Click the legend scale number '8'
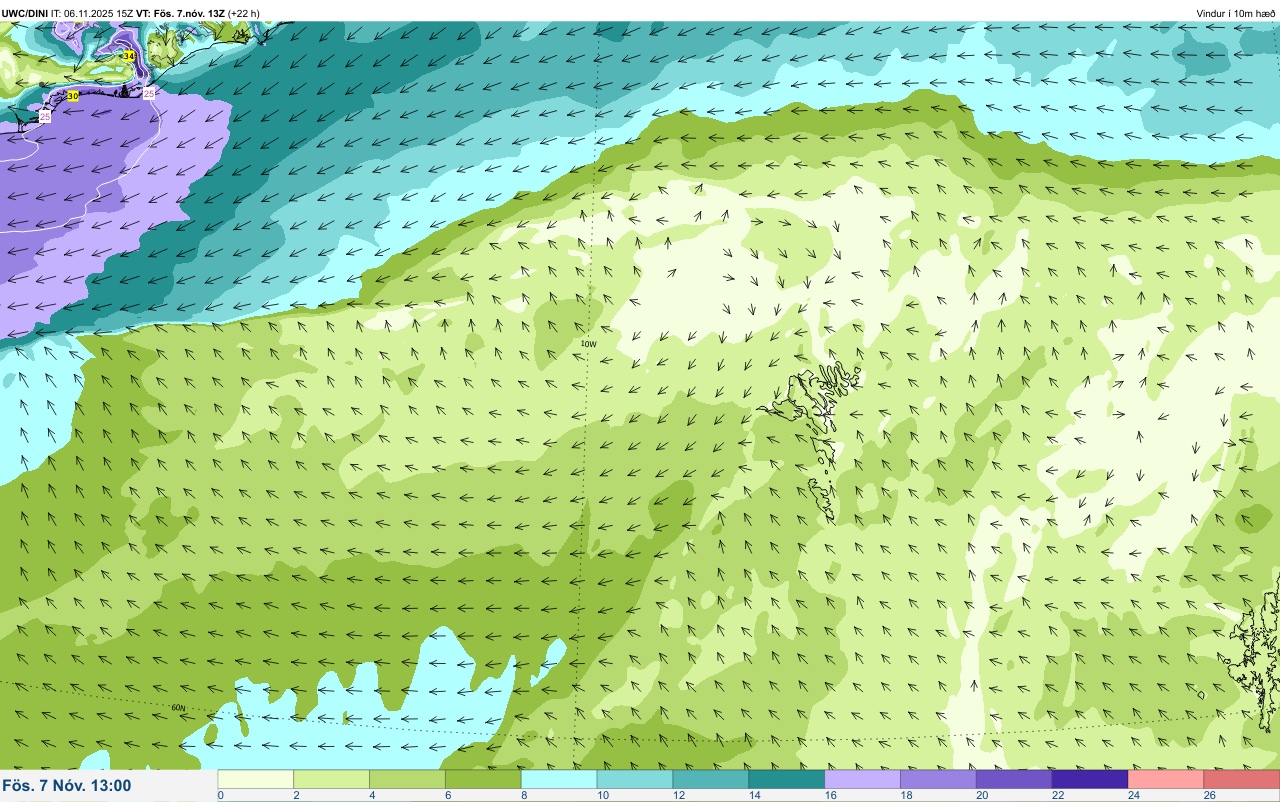This screenshot has width=1280, height=802. point(522,795)
